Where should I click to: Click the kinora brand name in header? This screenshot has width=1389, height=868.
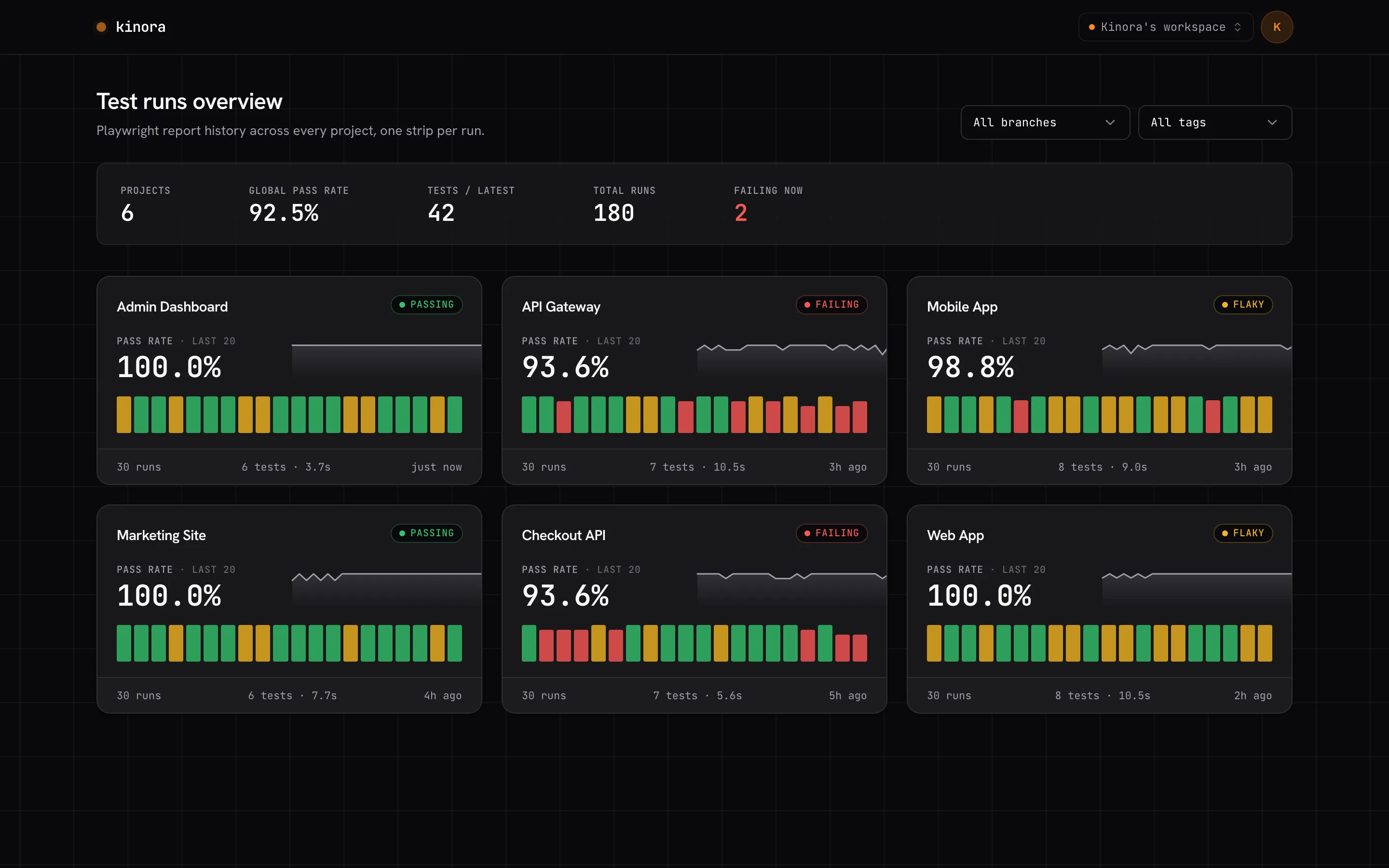tap(141, 27)
